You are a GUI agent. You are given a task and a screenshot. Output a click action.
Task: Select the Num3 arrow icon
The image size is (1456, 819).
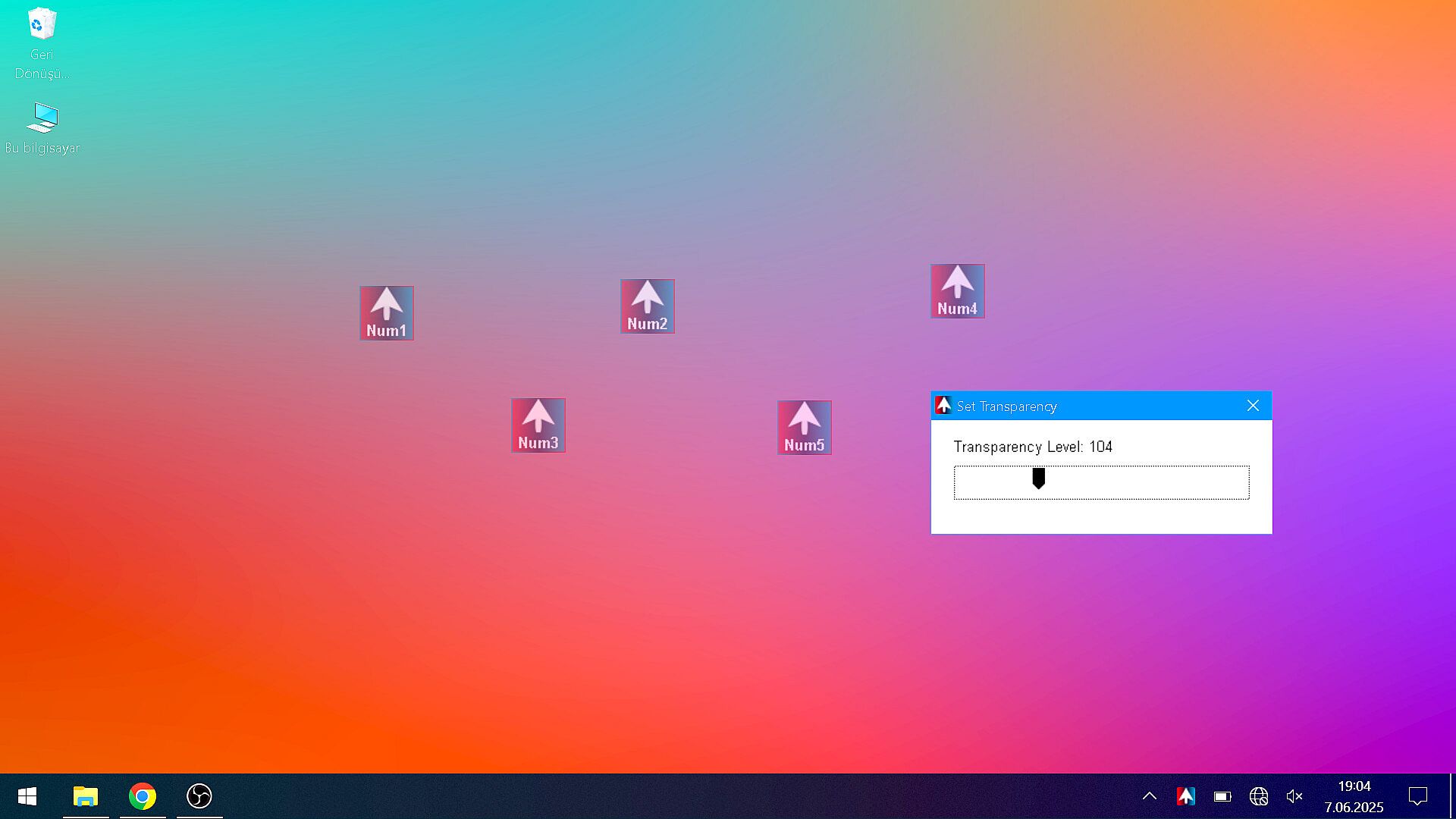pos(538,425)
